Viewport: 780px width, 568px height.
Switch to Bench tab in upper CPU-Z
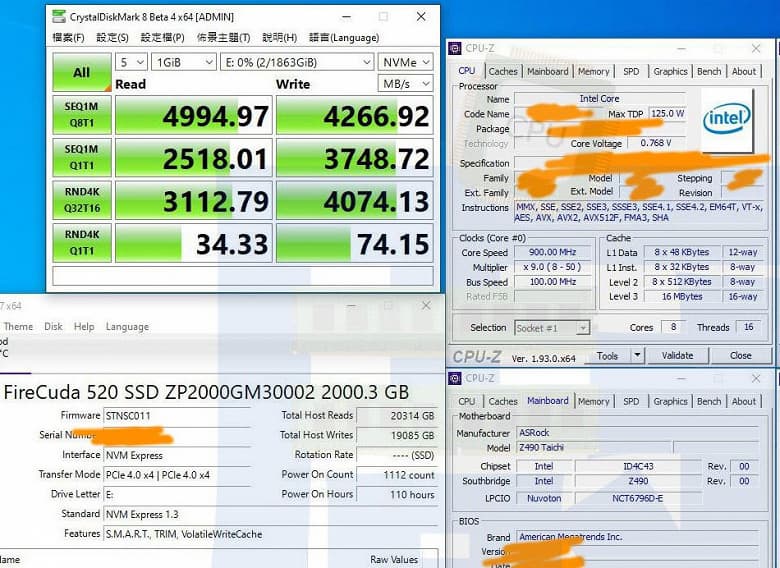pos(709,71)
